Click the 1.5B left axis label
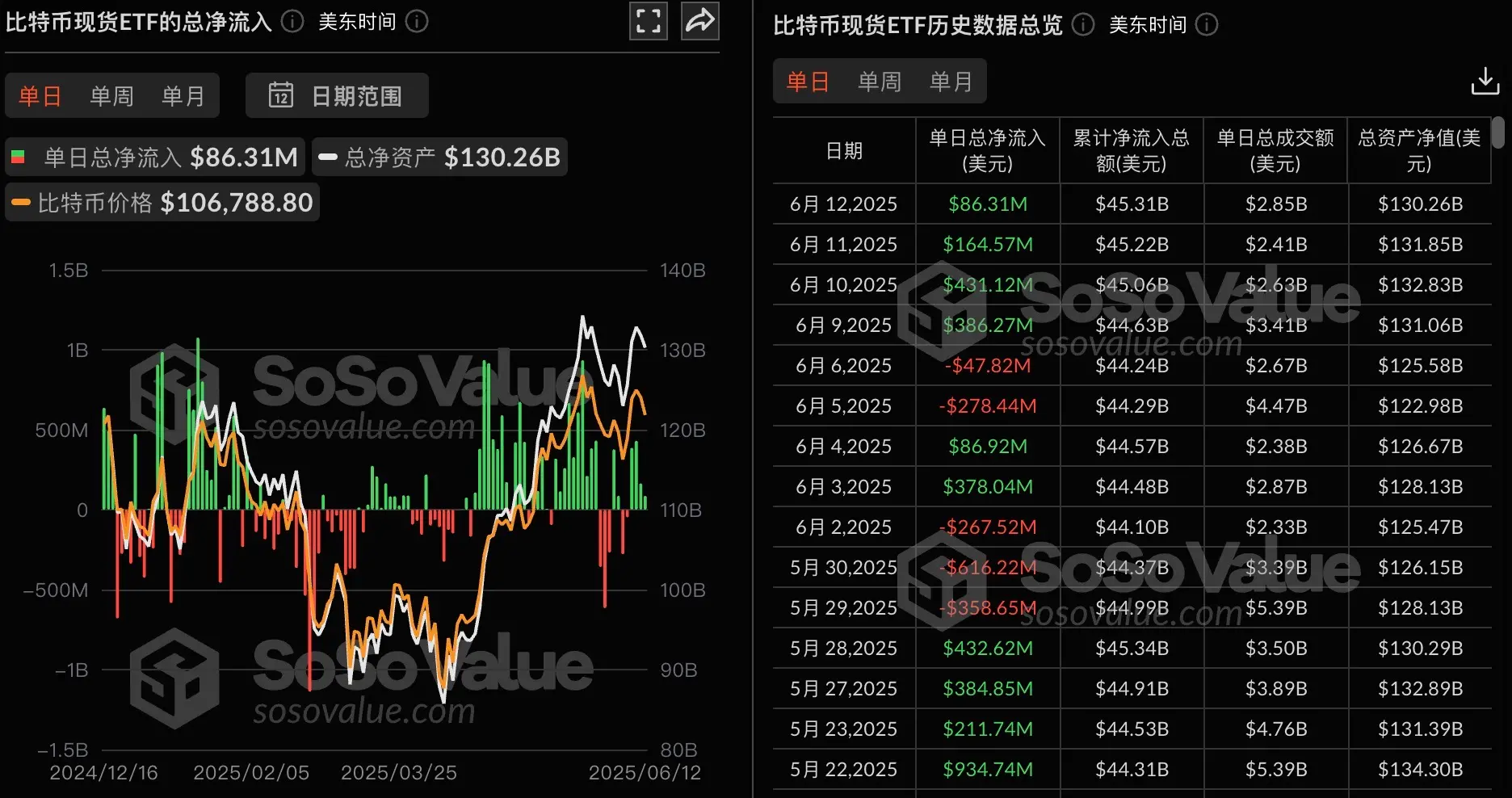This screenshot has width=1512, height=798. (68, 271)
